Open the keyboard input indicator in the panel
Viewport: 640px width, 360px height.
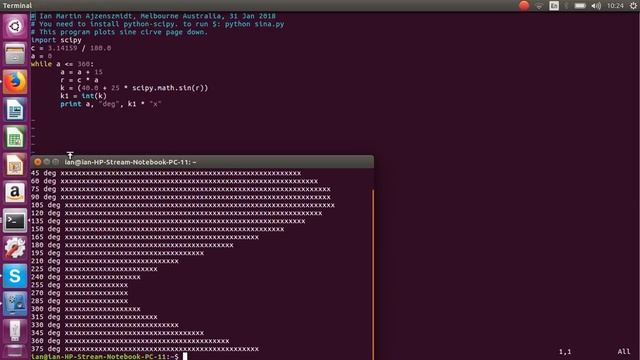(x=554, y=5)
